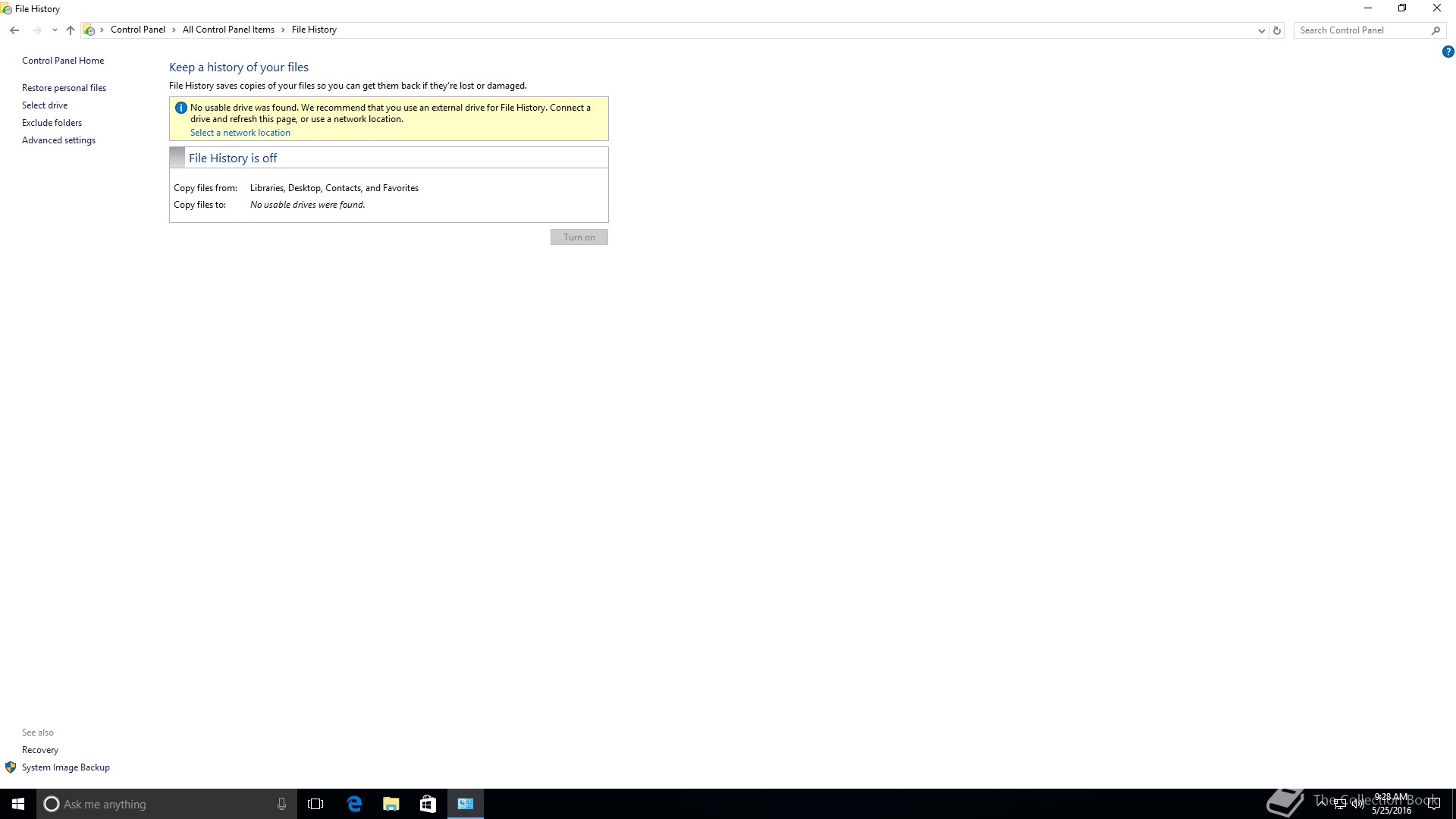Image resolution: width=1456 pixels, height=819 pixels.
Task: Open the blue Help question mark
Action: (1448, 52)
